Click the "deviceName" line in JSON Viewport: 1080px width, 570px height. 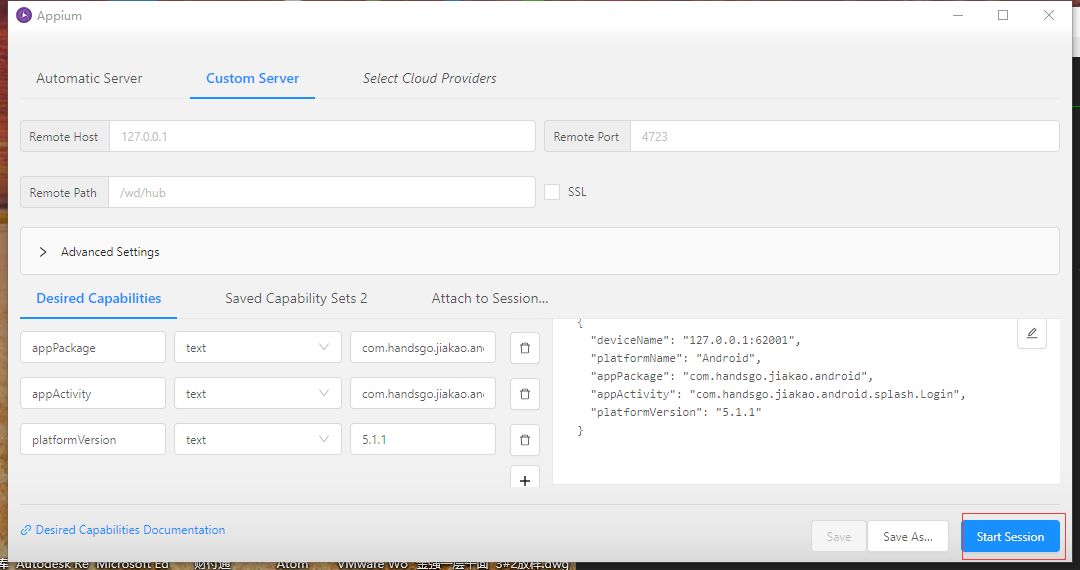[696, 340]
